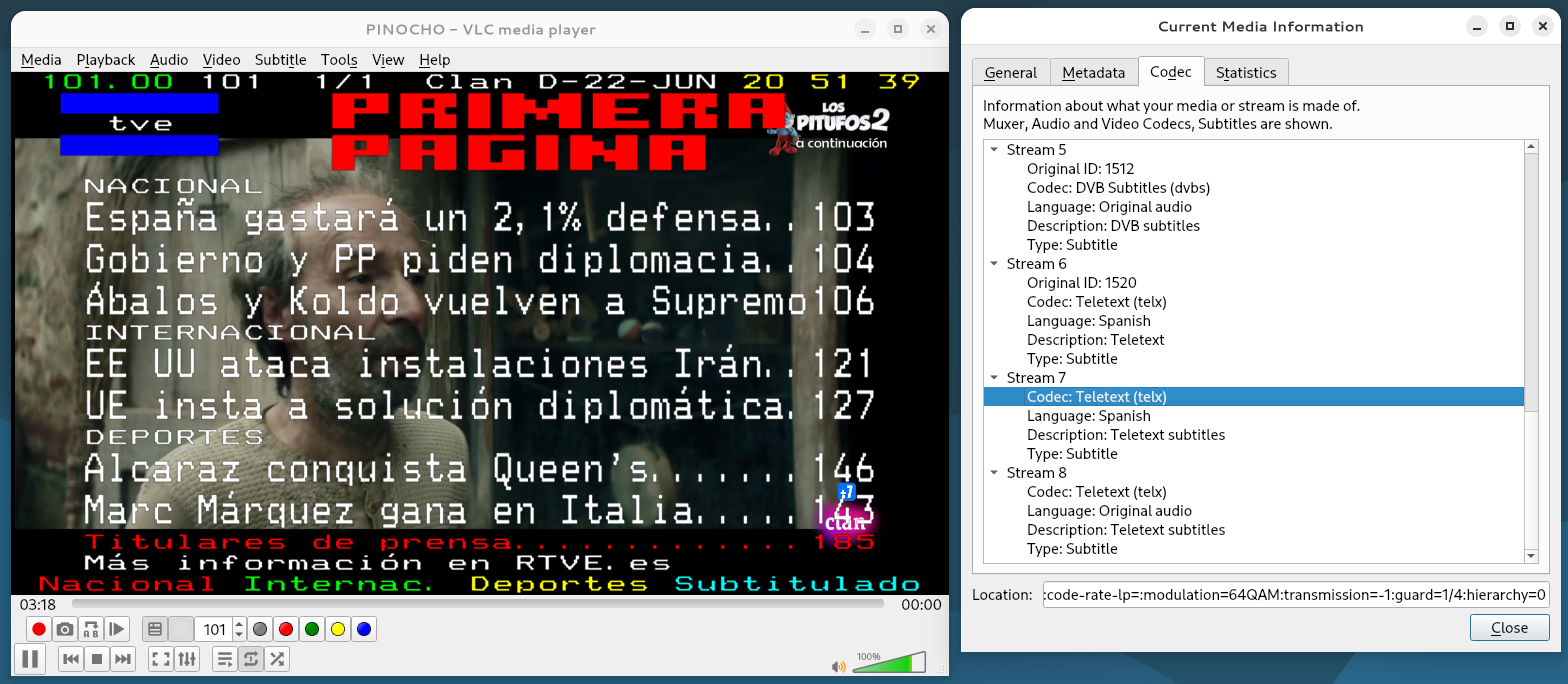Click the green teletext color key
The width and height of the screenshot is (1568, 684).
312,629
